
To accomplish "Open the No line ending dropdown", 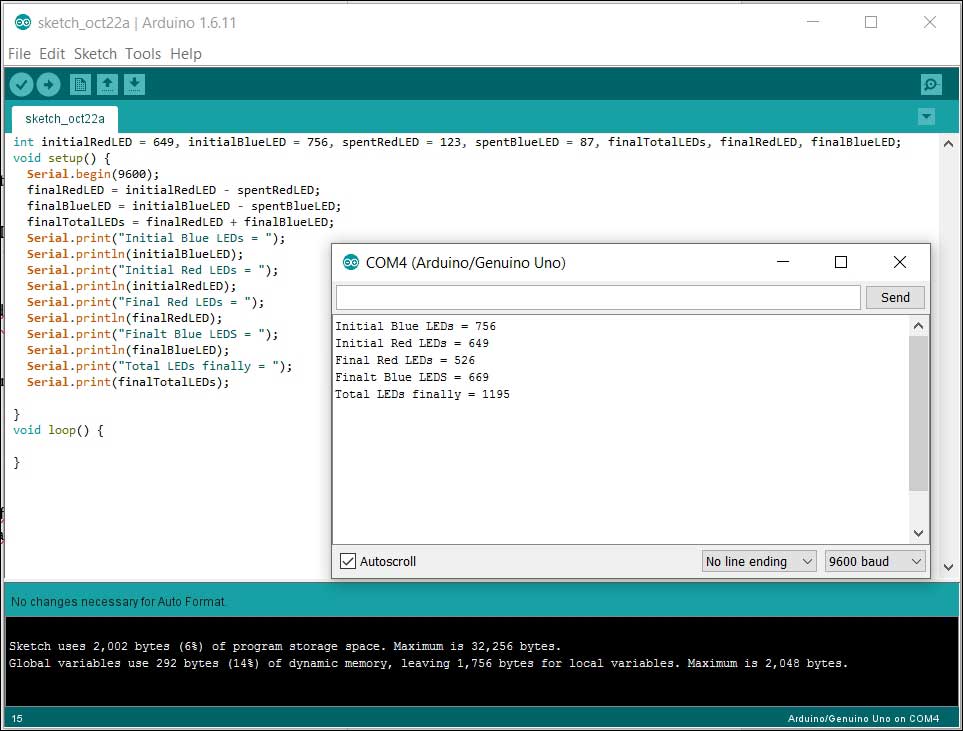I will pyautogui.click(x=759, y=561).
